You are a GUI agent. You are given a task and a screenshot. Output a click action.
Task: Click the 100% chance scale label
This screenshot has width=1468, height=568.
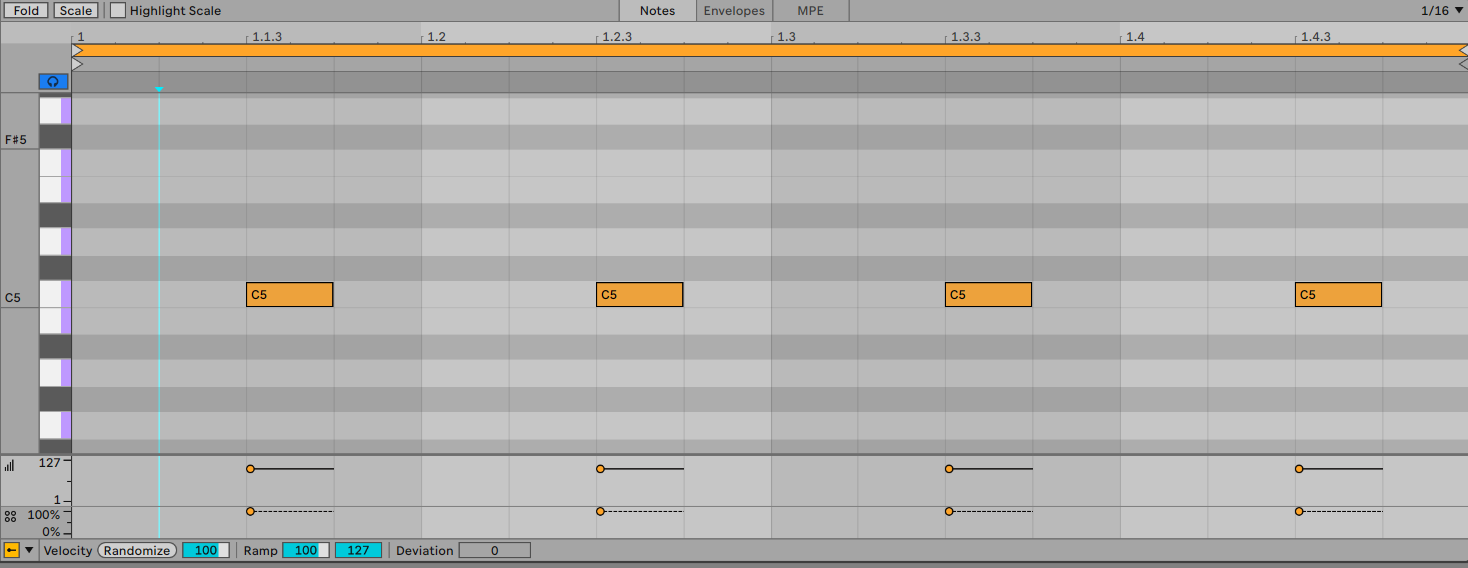click(44, 515)
